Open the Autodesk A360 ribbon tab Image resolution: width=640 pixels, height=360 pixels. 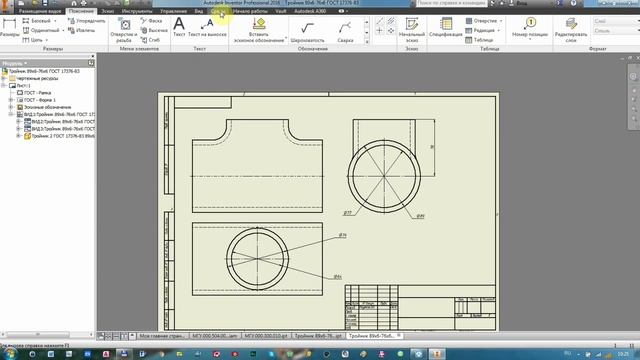pos(310,11)
